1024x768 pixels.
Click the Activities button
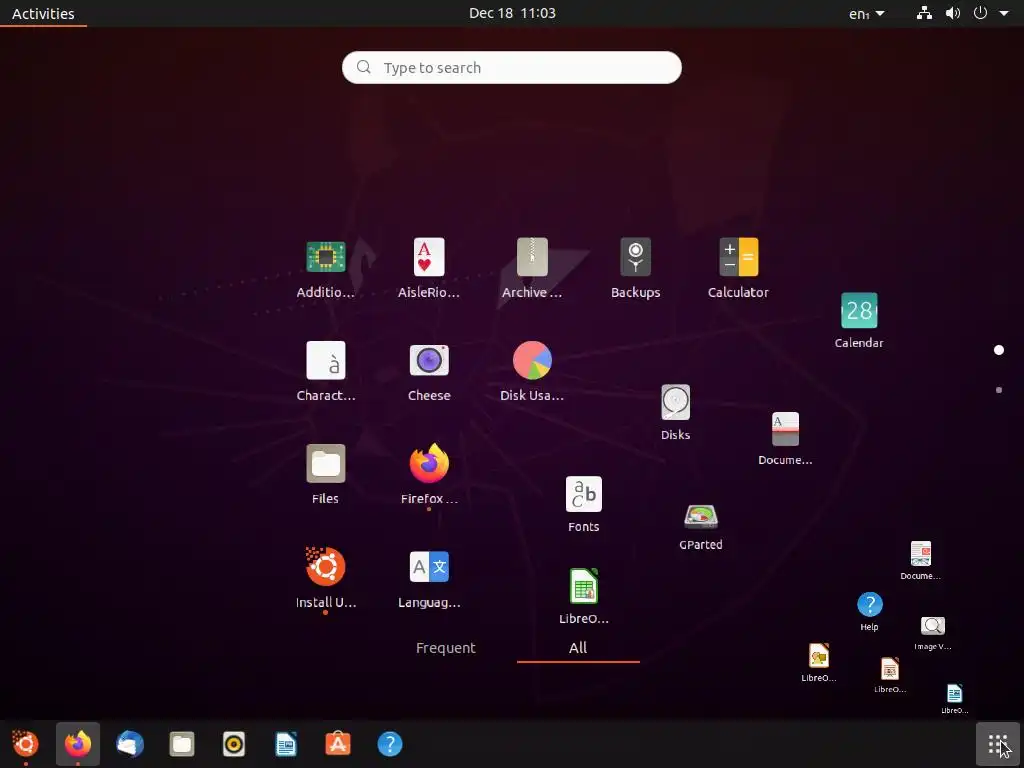43,13
